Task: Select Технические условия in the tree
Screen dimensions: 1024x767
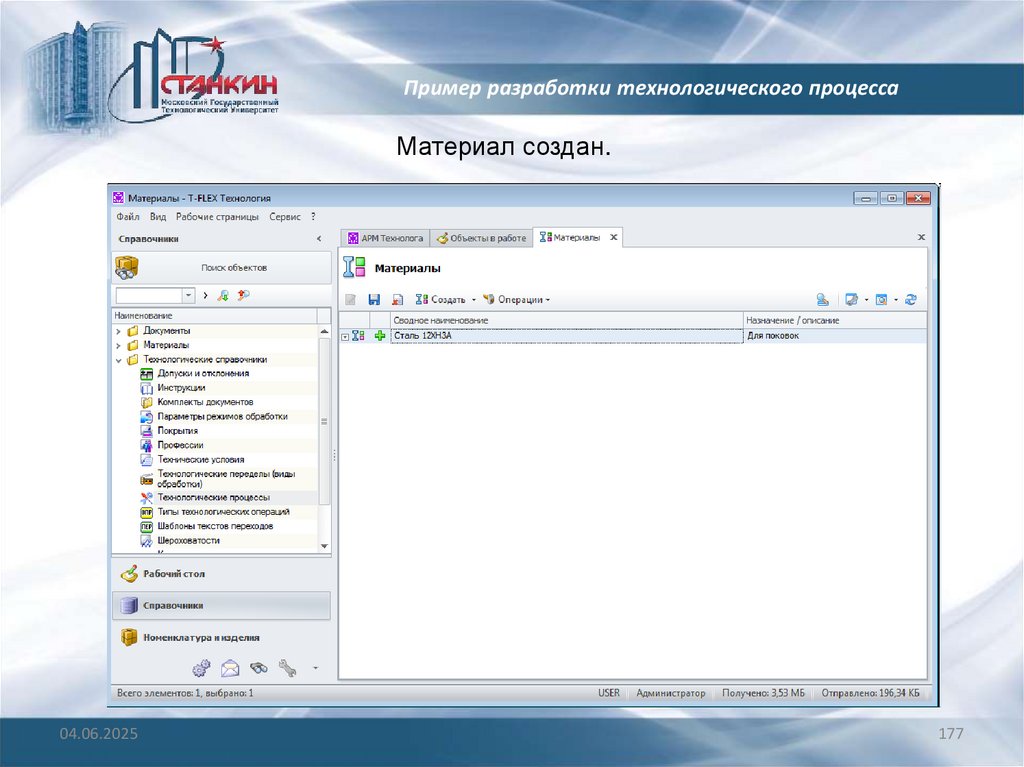Action: [200, 460]
